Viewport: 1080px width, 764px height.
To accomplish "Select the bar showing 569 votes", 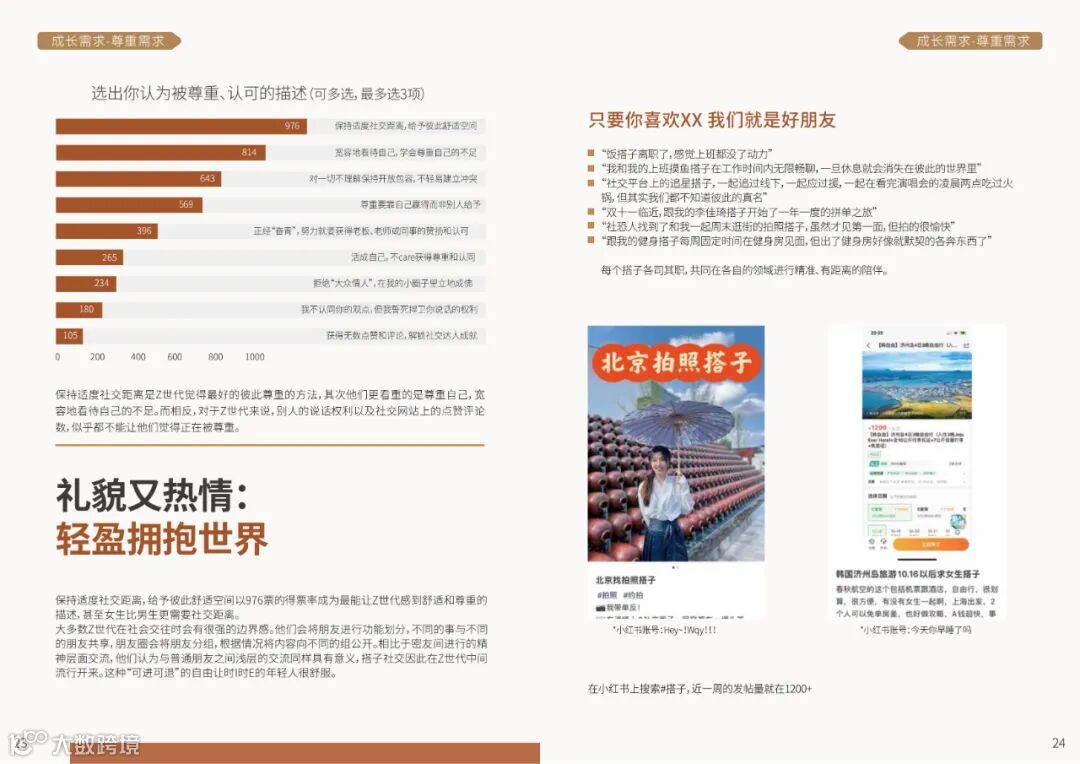I will coord(129,205).
